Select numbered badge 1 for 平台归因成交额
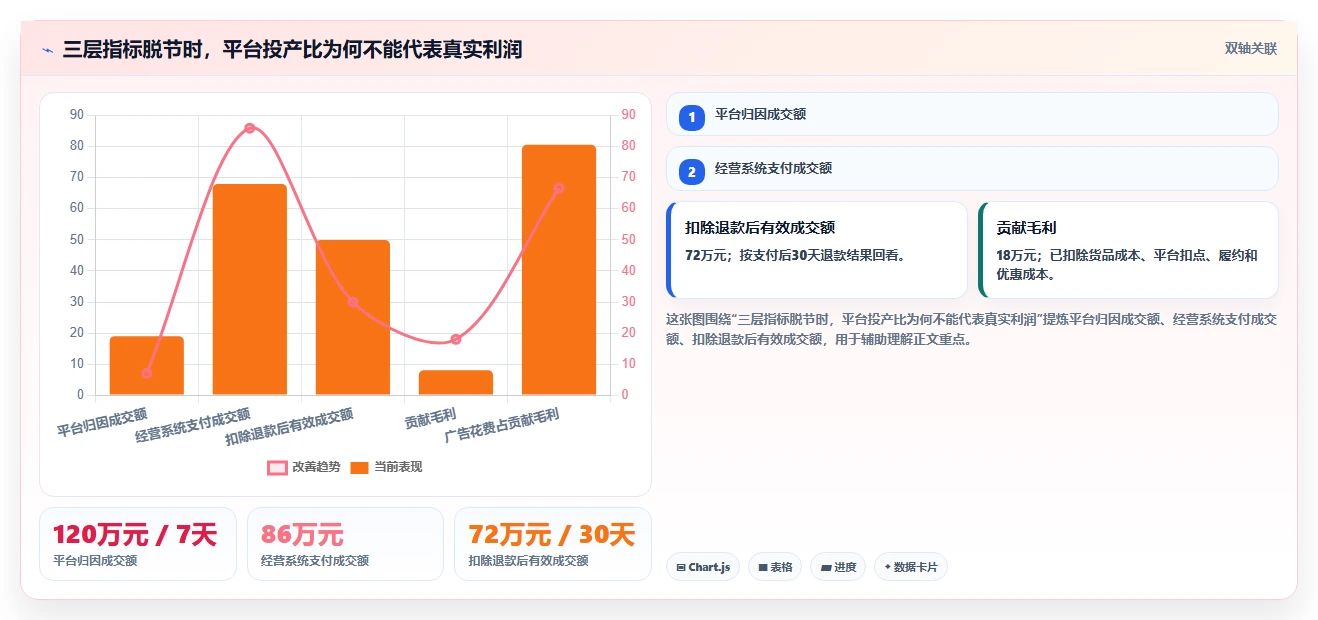The image size is (1318, 620). pyautogui.click(x=691, y=117)
